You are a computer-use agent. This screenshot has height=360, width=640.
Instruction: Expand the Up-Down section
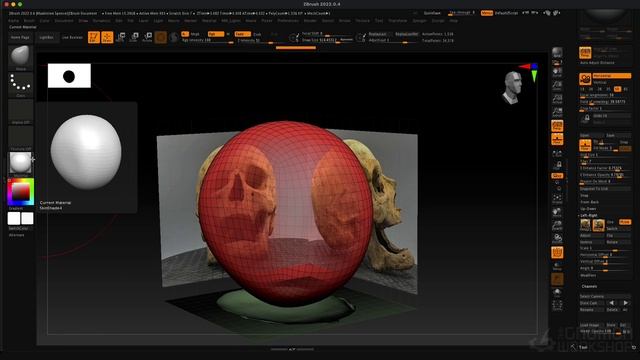coord(588,209)
